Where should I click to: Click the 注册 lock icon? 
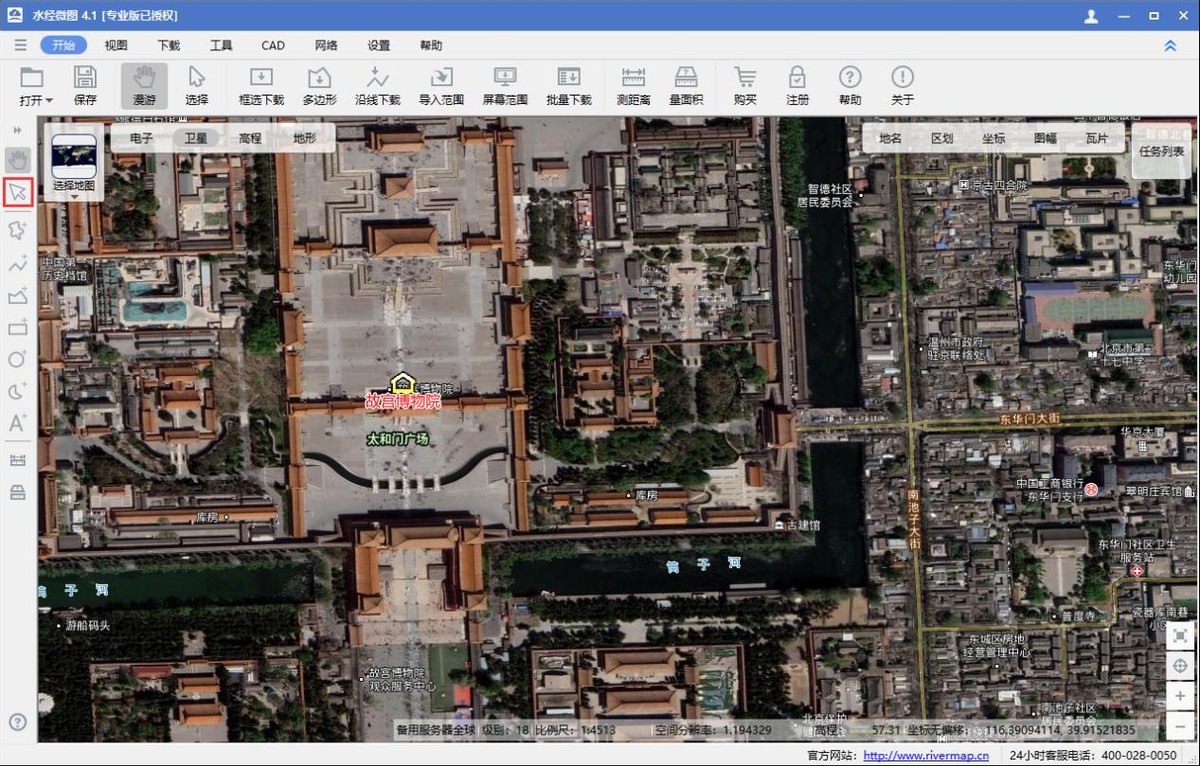797,78
